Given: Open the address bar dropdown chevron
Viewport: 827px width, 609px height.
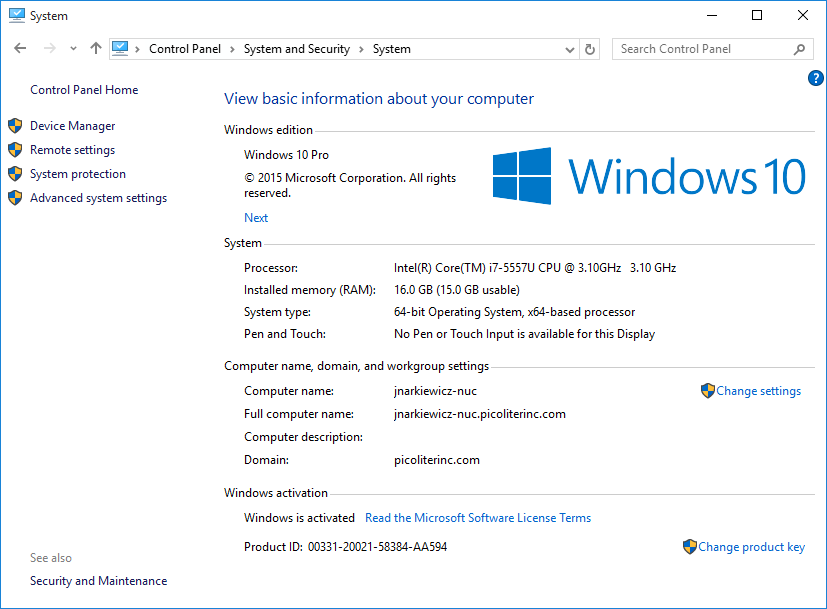Looking at the screenshot, I should 568,48.
